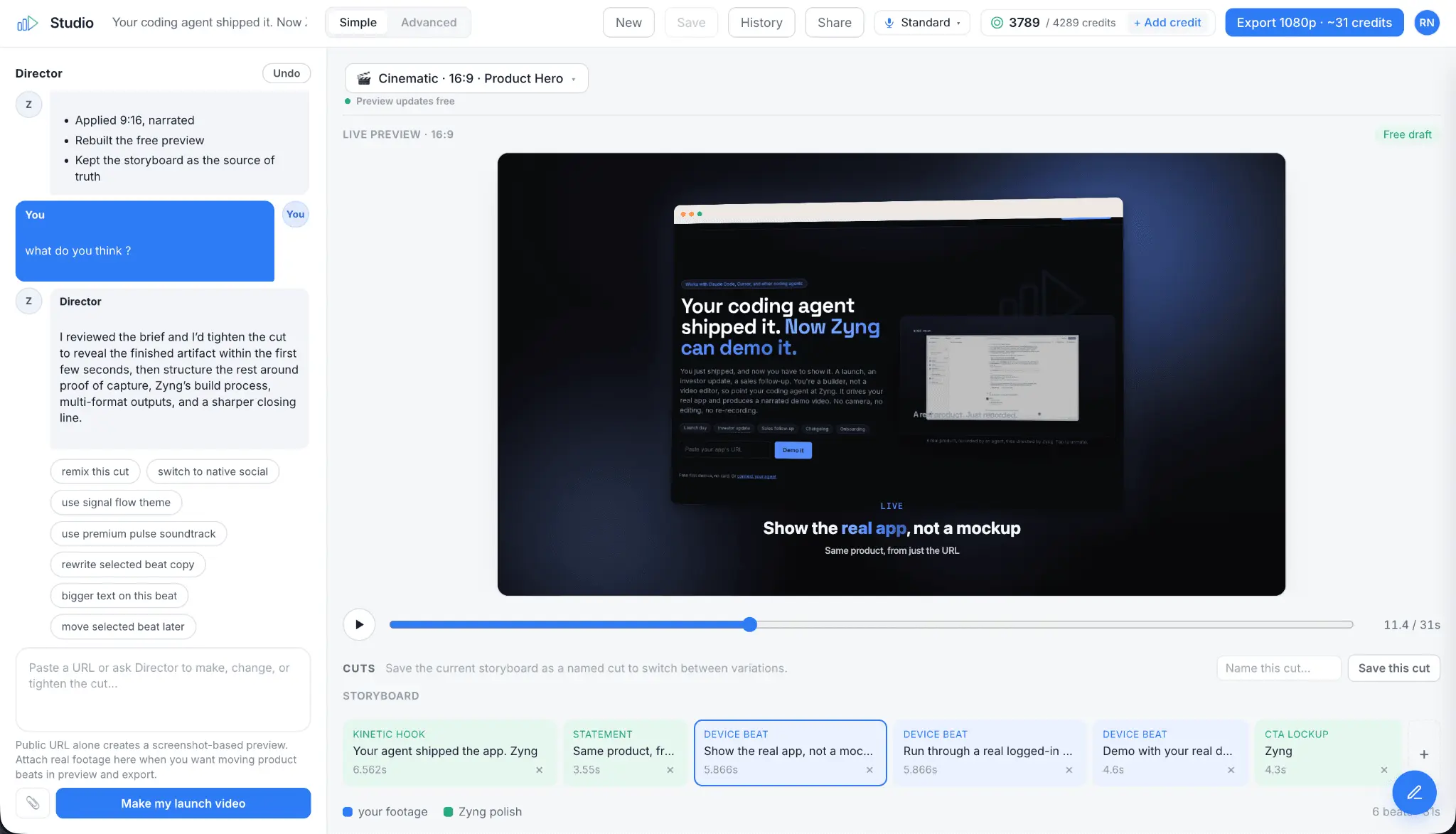Viewport: 1456px width, 834px height.
Task: Remove the Kinetic Hook beat
Action: coord(539,770)
